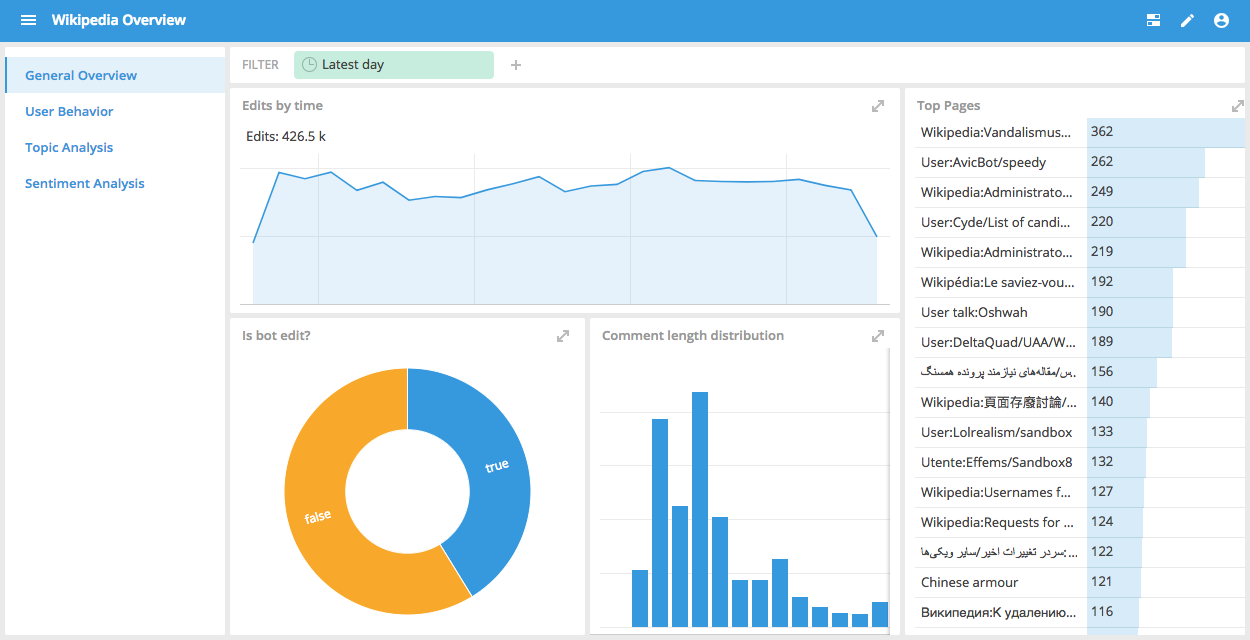The height and width of the screenshot is (640, 1250).
Task: Expand the Top Pages panel
Action: 1238,106
